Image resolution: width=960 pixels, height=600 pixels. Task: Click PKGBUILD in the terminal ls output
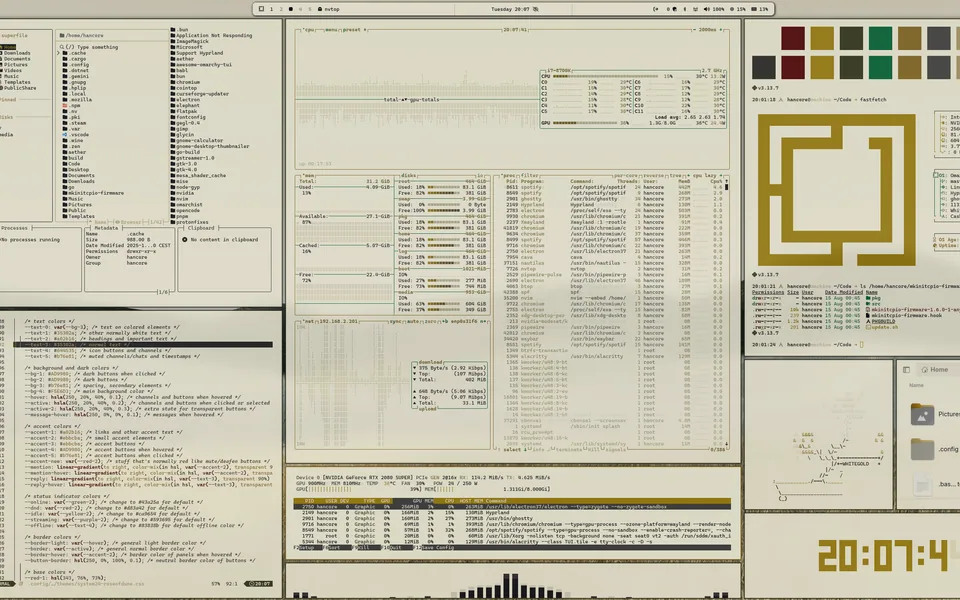click(883, 321)
